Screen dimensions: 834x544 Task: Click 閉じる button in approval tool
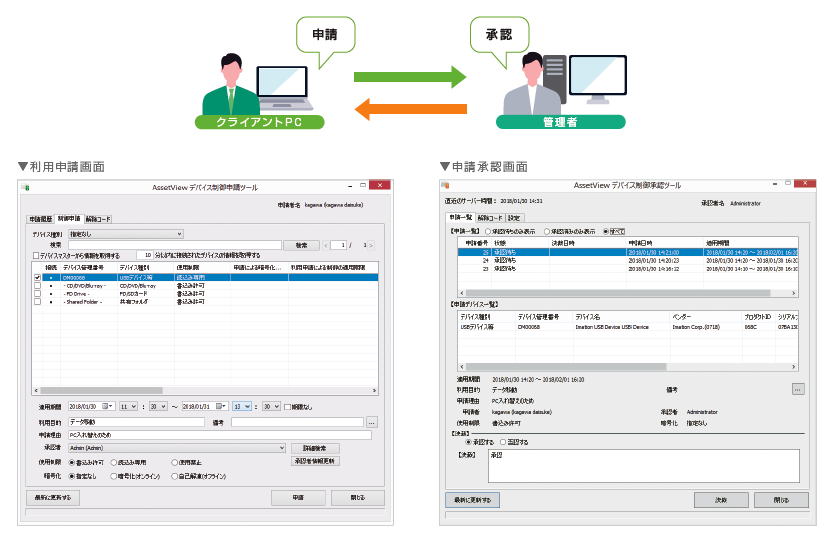[781, 500]
